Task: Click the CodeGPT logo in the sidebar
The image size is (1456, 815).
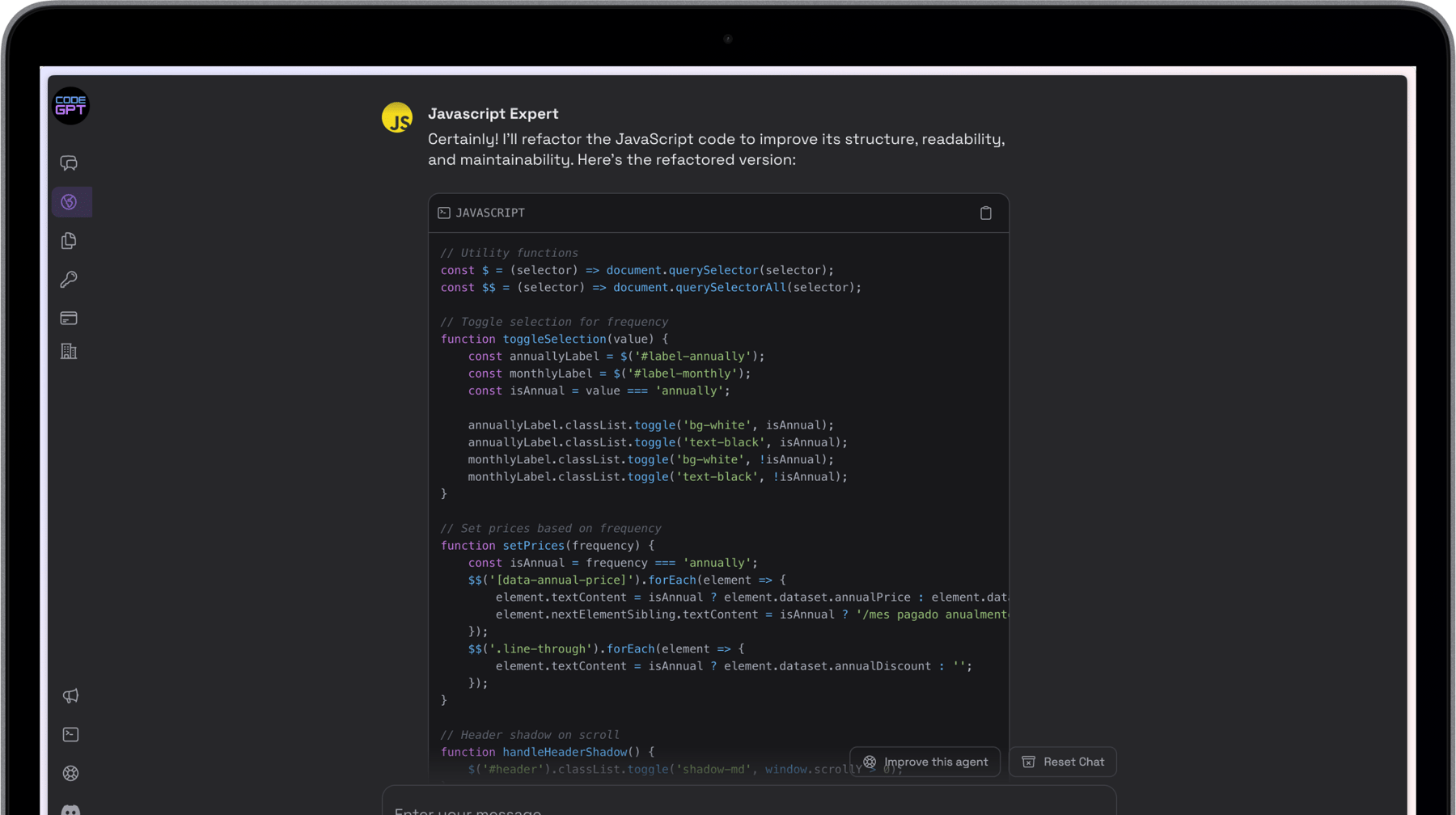Action: click(x=70, y=106)
